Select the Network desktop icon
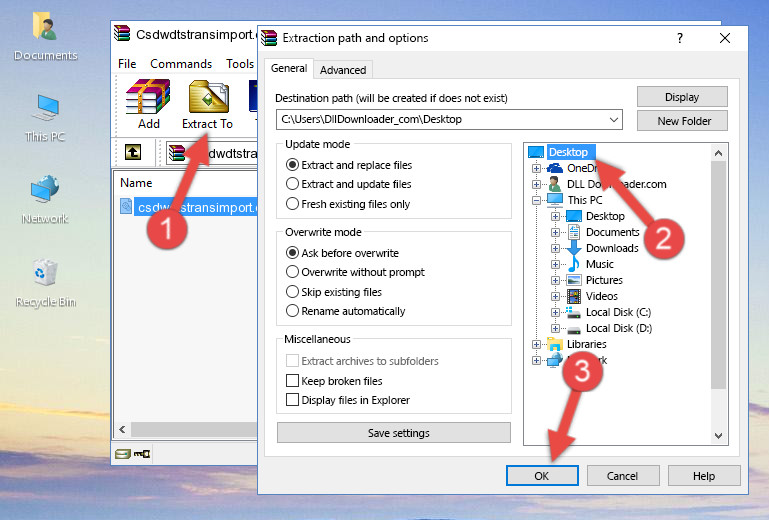The width and height of the screenshot is (769, 520). pos(45,200)
